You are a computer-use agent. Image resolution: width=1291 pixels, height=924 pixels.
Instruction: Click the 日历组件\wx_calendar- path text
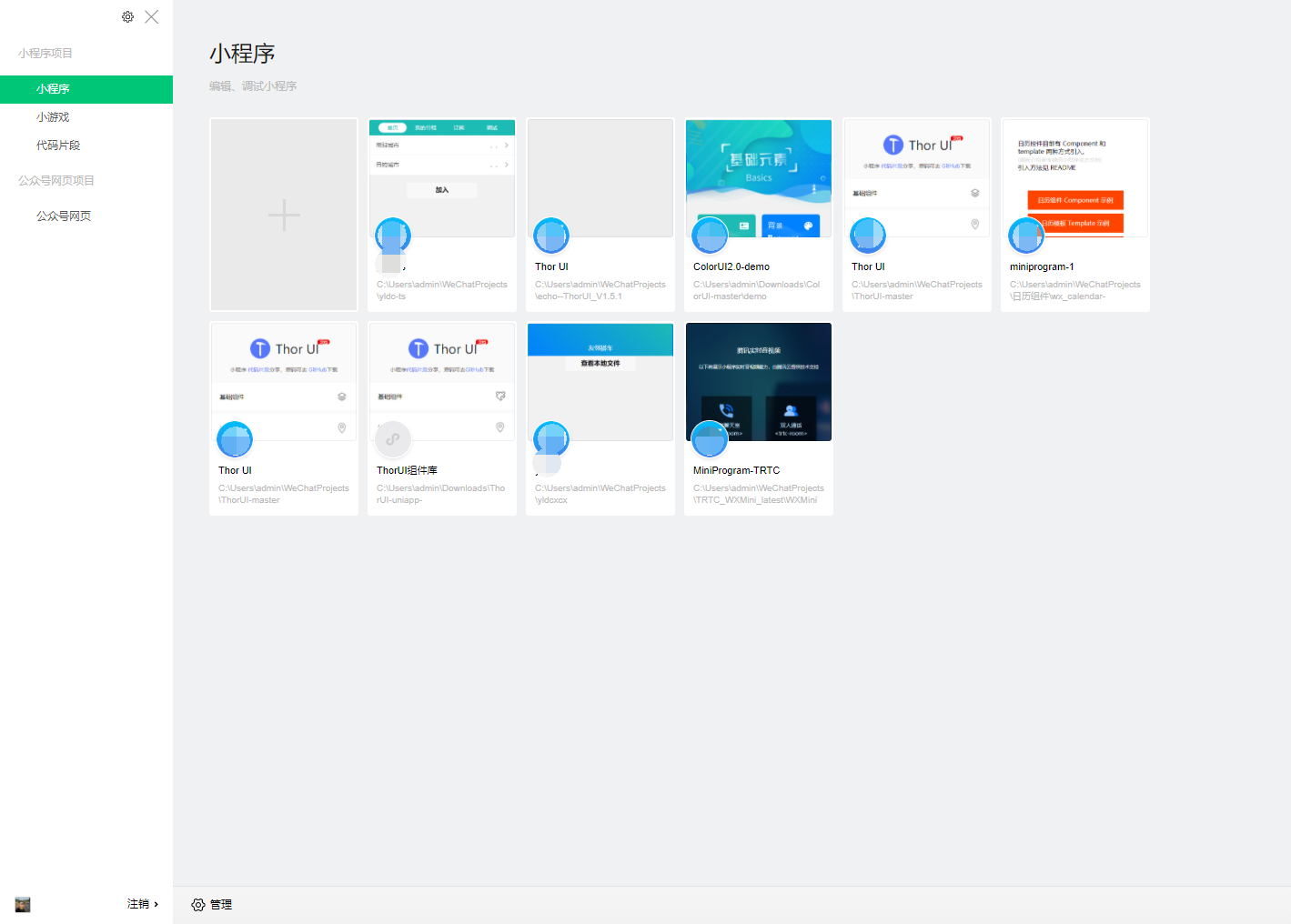(1075, 290)
